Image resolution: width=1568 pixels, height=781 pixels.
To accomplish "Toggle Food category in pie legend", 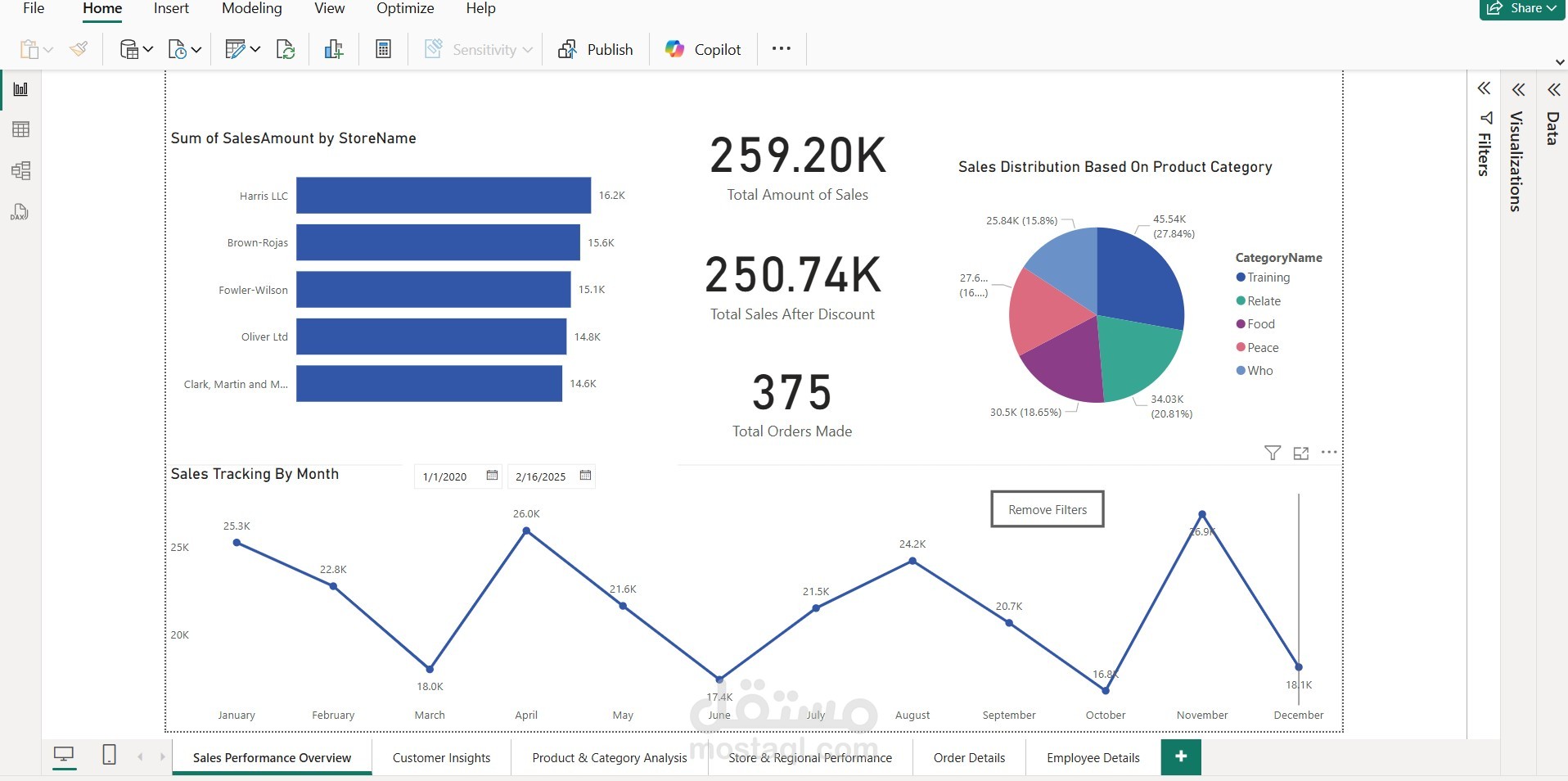I will pyautogui.click(x=1255, y=324).
